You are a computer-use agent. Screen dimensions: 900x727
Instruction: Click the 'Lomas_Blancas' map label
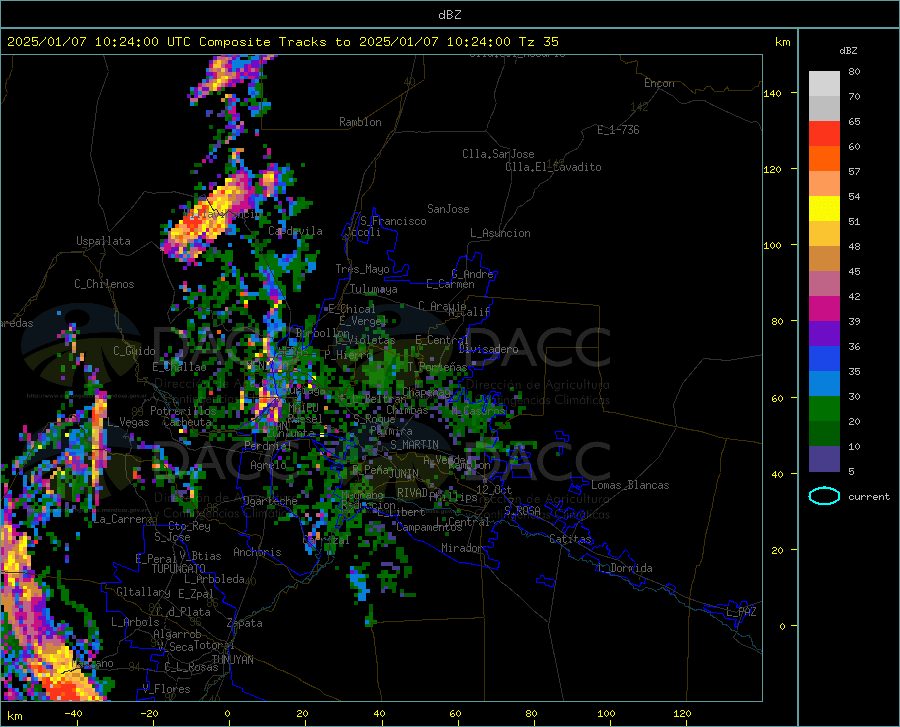(x=630, y=485)
